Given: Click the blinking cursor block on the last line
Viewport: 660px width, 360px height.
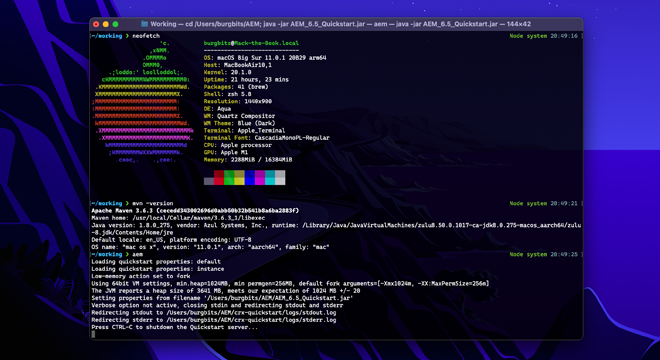Looking at the screenshot, I should tap(93, 334).
